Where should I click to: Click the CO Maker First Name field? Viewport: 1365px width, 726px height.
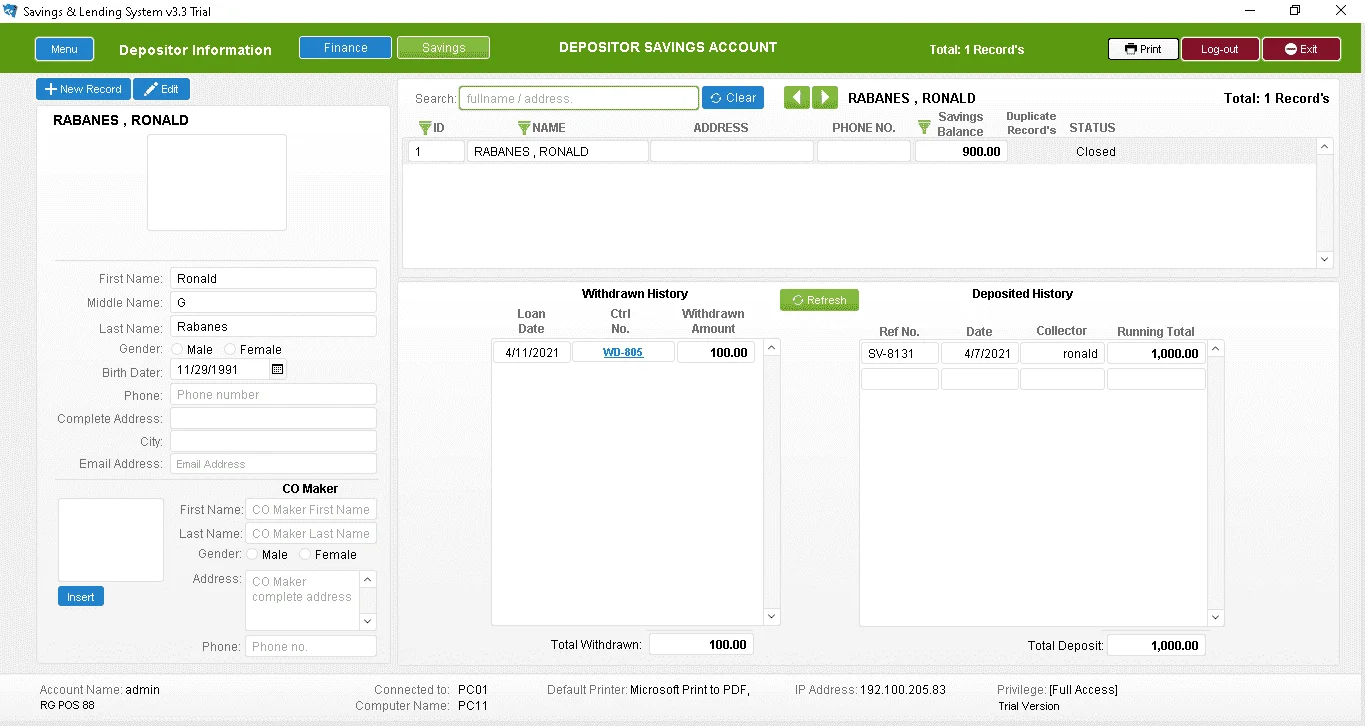pos(311,510)
